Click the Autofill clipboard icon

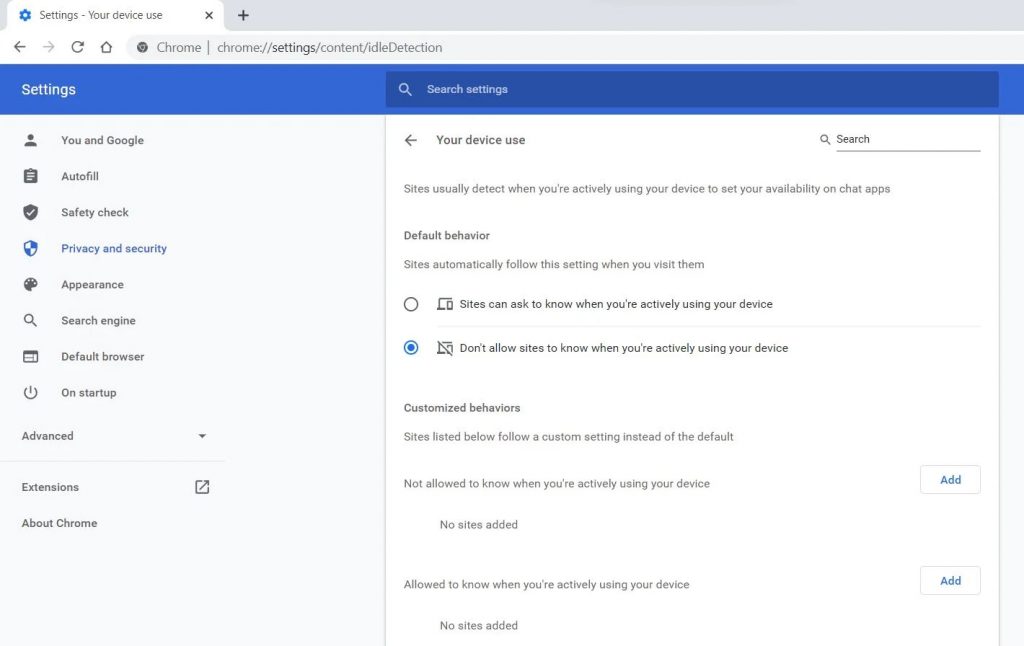point(30,176)
